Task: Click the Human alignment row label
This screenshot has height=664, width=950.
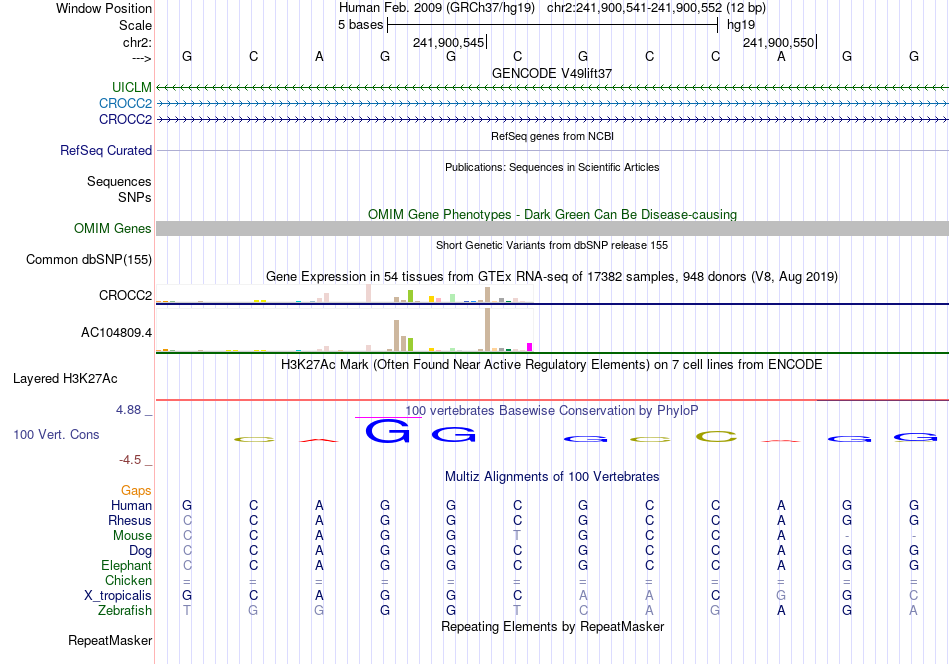Action: (131, 505)
